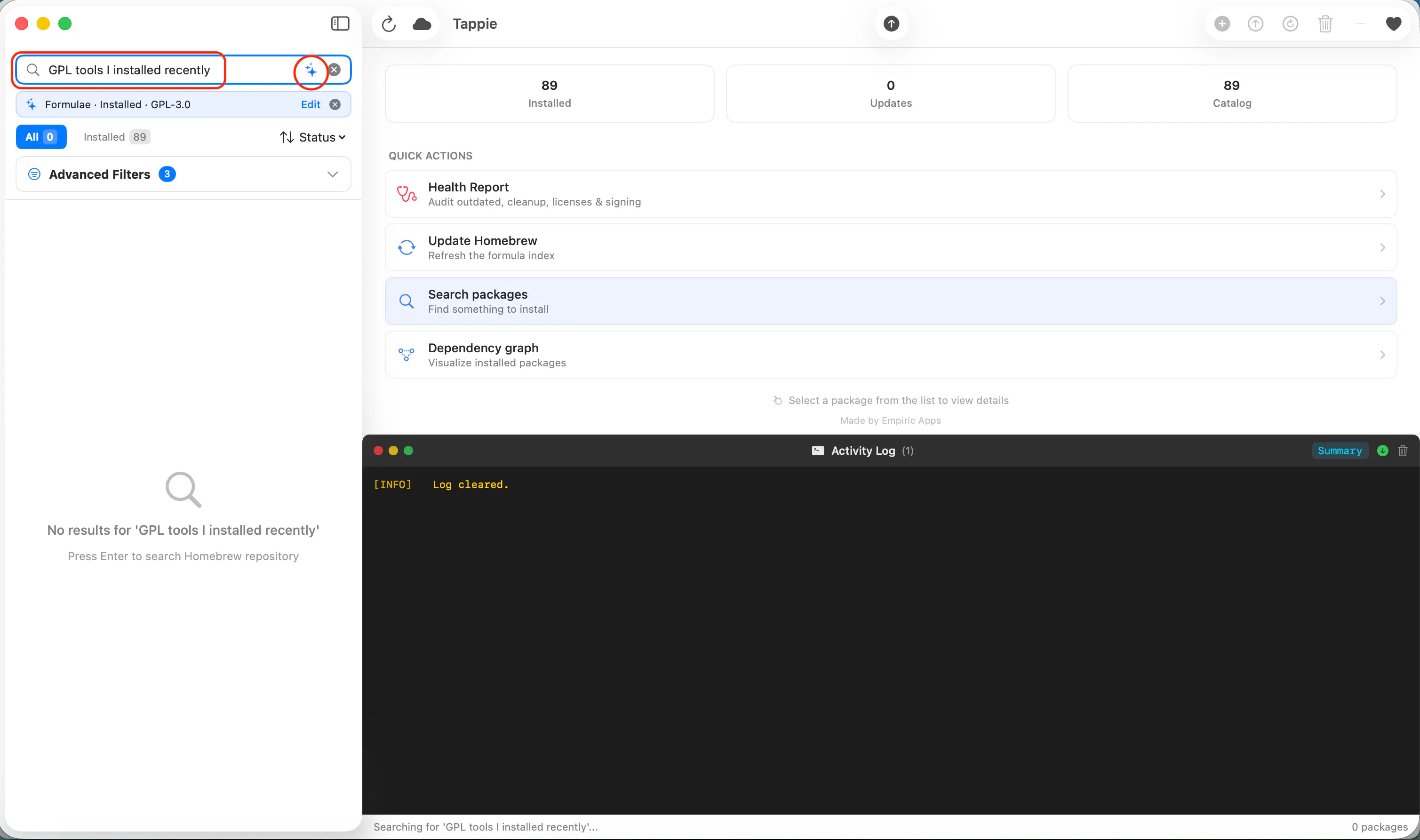The width and height of the screenshot is (1420, 840).
Task: Click the [INFO] tag in log
Action: pyautogui.click(x=392, y=484)
